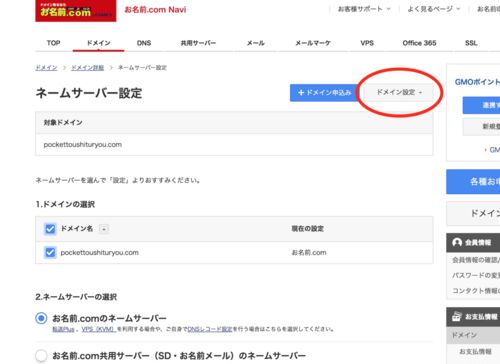Screen dimensions: 500x364
Task: Open the パスワードの変更 sidebar link
Action: click(x=476, y=275)
